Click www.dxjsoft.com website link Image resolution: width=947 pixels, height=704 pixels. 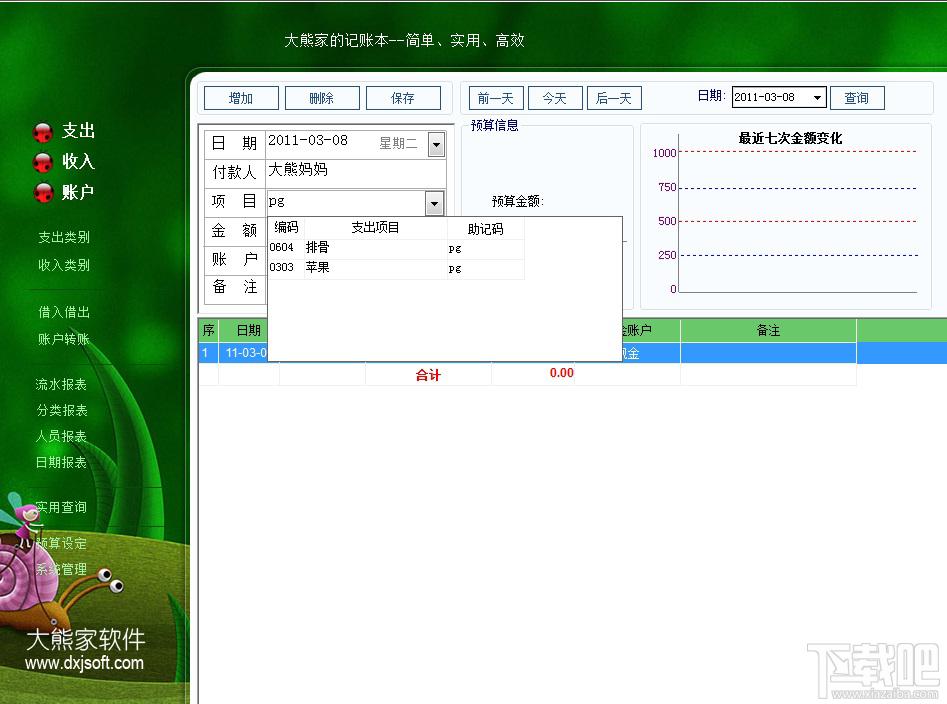click(x=85, y=663)
